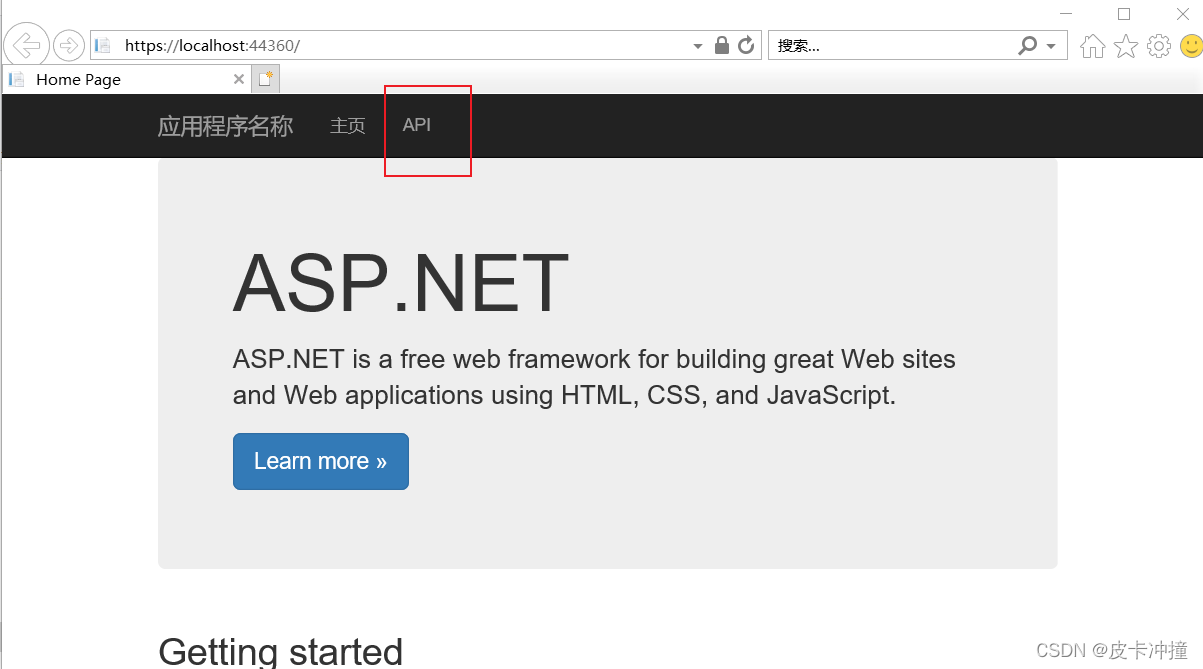Open the API navigation item
The height and width of the screenshot is (669, 1203).
click(x=417, y=125)
